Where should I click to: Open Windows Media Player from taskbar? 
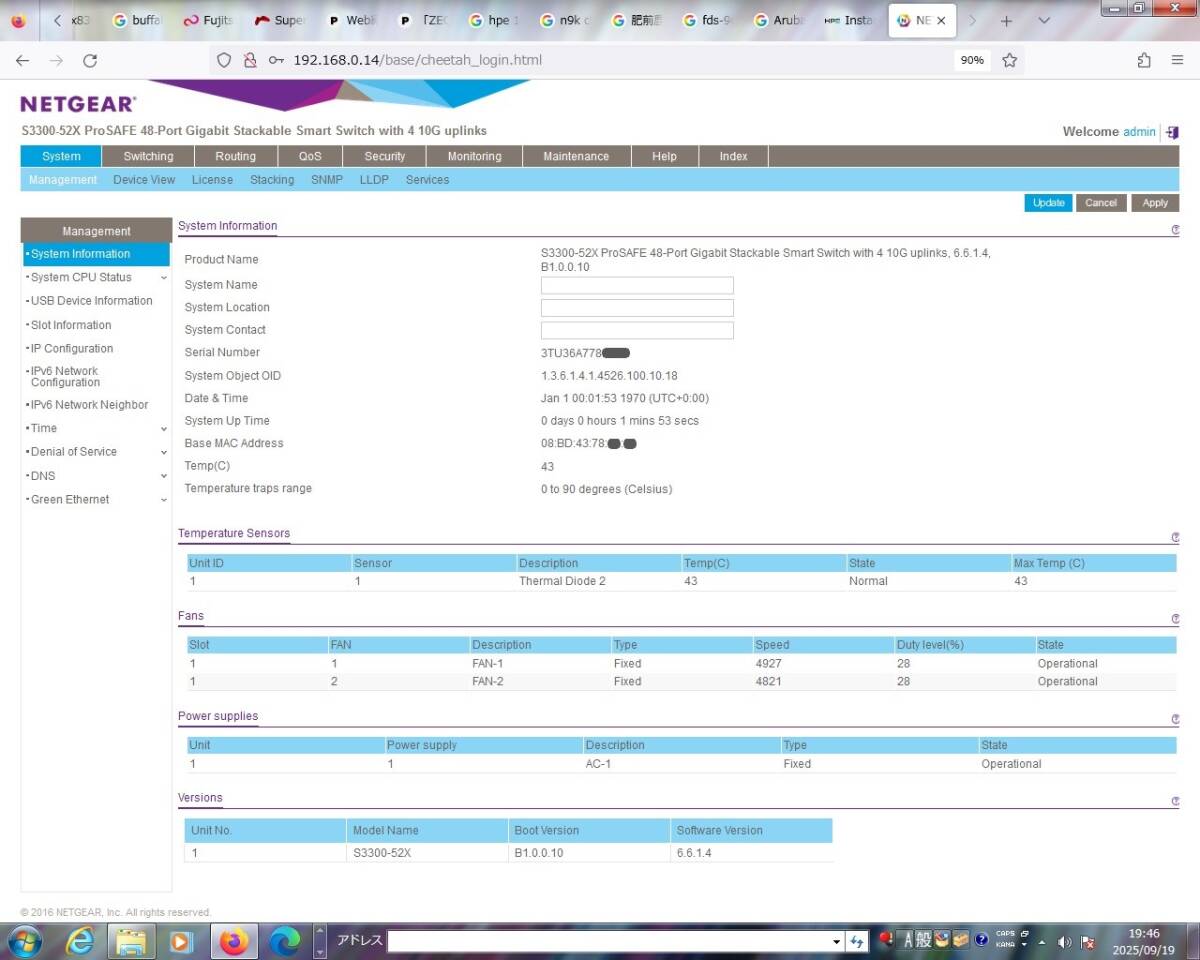pos(182,942)
